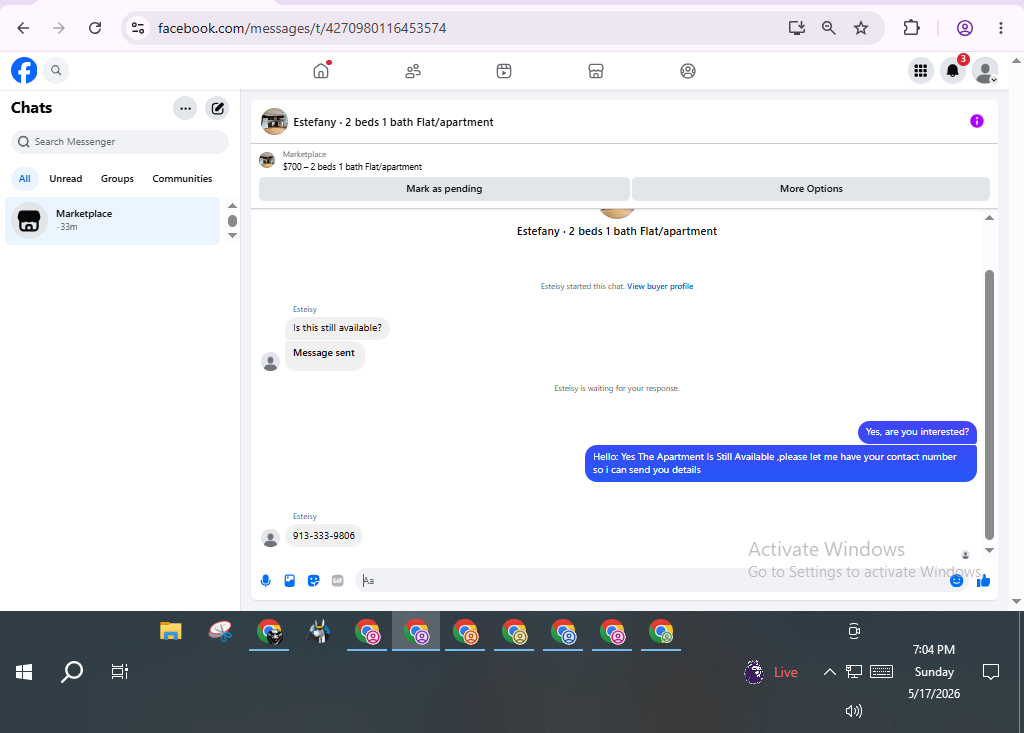Go back with the browser back arrow
This screenshot has height=733, width=1024.
pos(24,28)
